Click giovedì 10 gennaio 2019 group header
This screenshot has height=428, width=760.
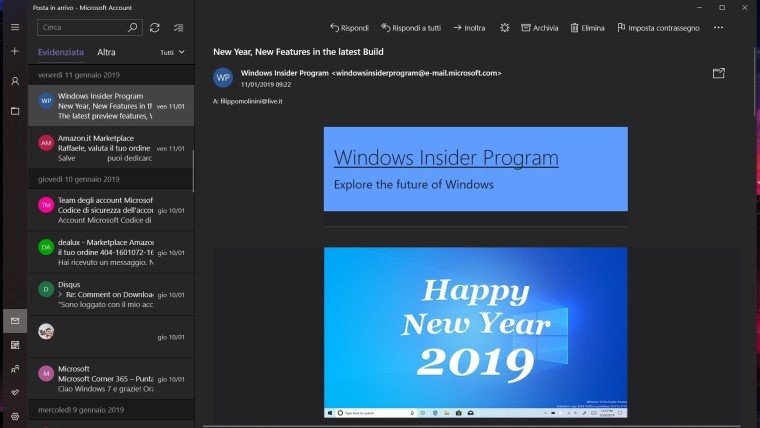111,179
